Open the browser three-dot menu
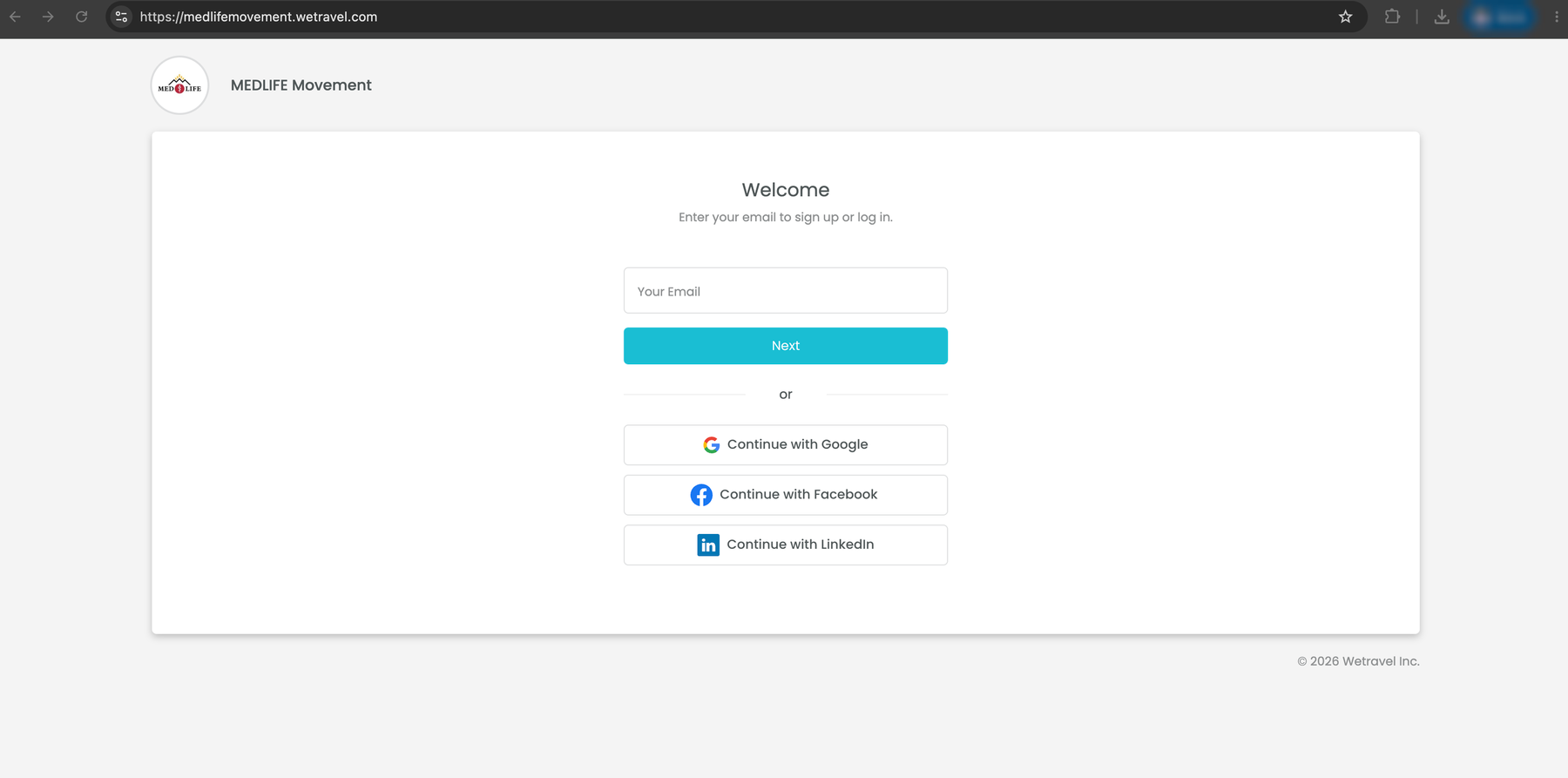1568x778 pixels. pyautogui.click(x=1556, y=17)
